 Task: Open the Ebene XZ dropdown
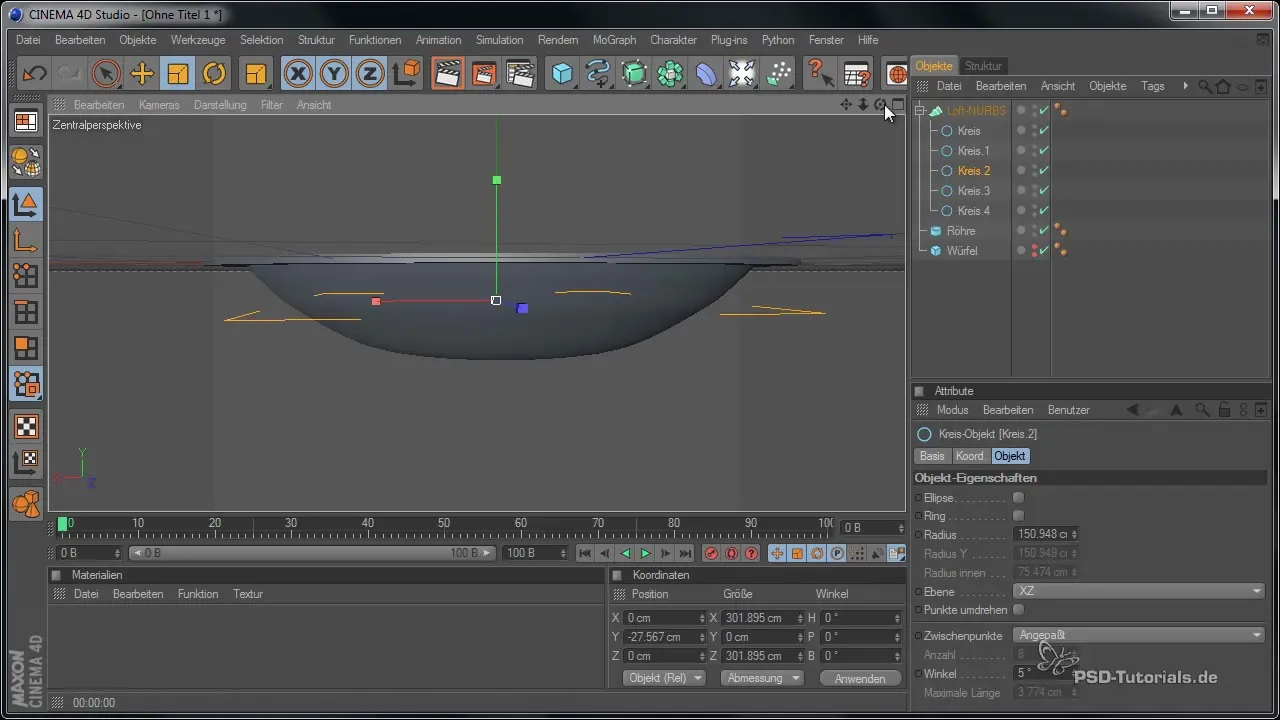tap(1139, 592)
